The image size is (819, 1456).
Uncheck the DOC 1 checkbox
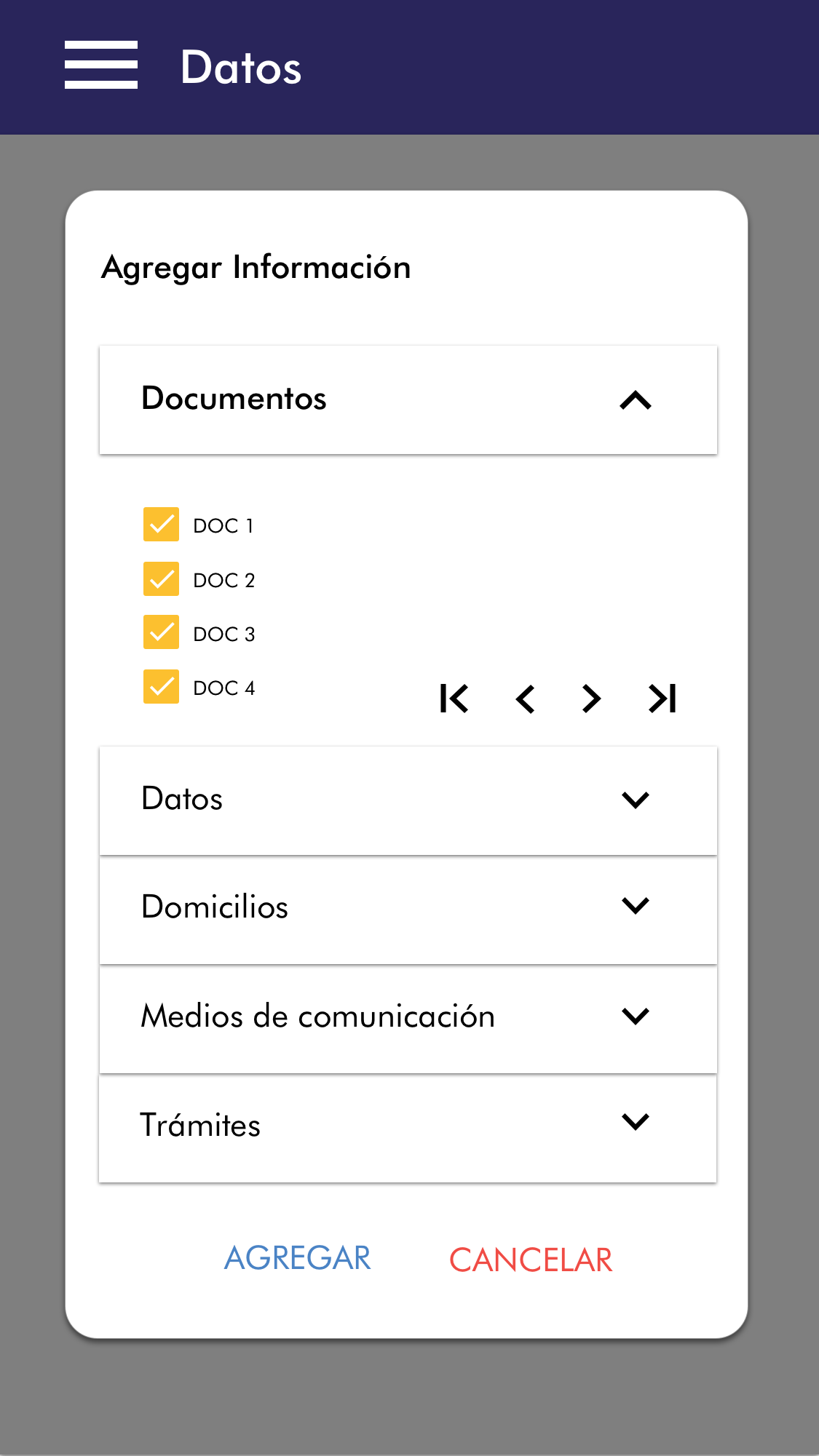(161, 525)
